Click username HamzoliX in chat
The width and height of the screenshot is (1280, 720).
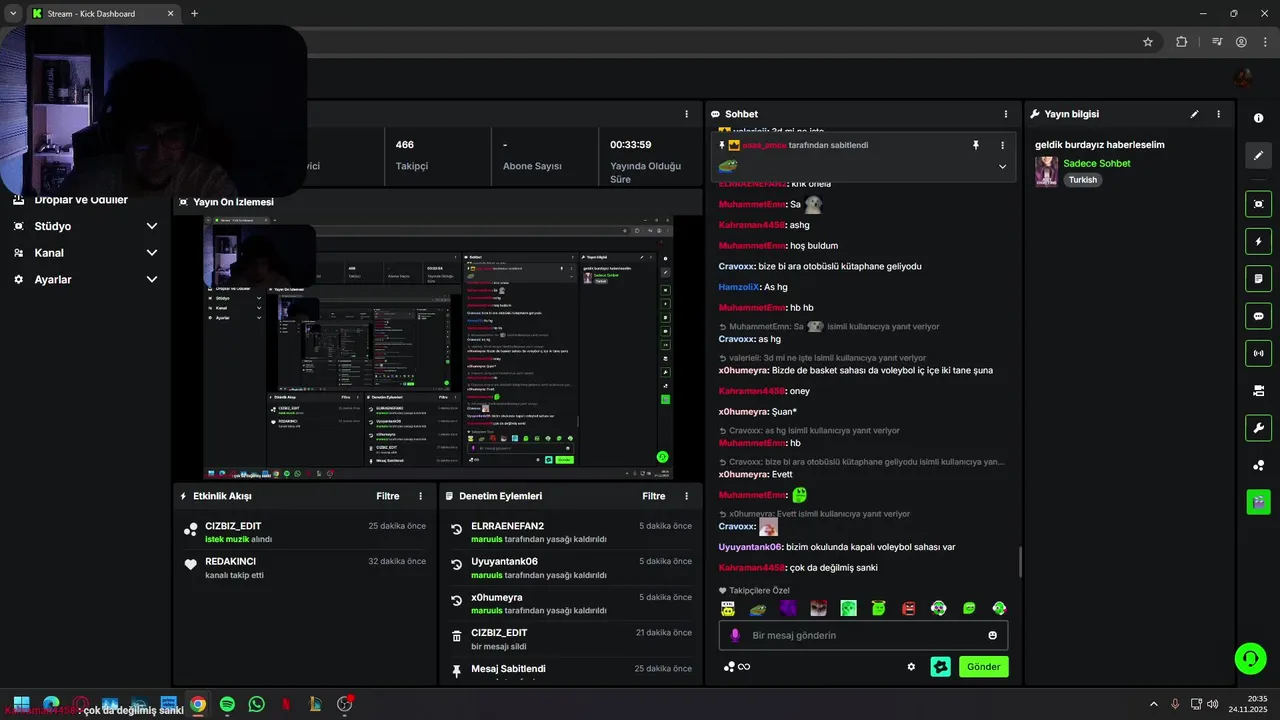[739, 287]
